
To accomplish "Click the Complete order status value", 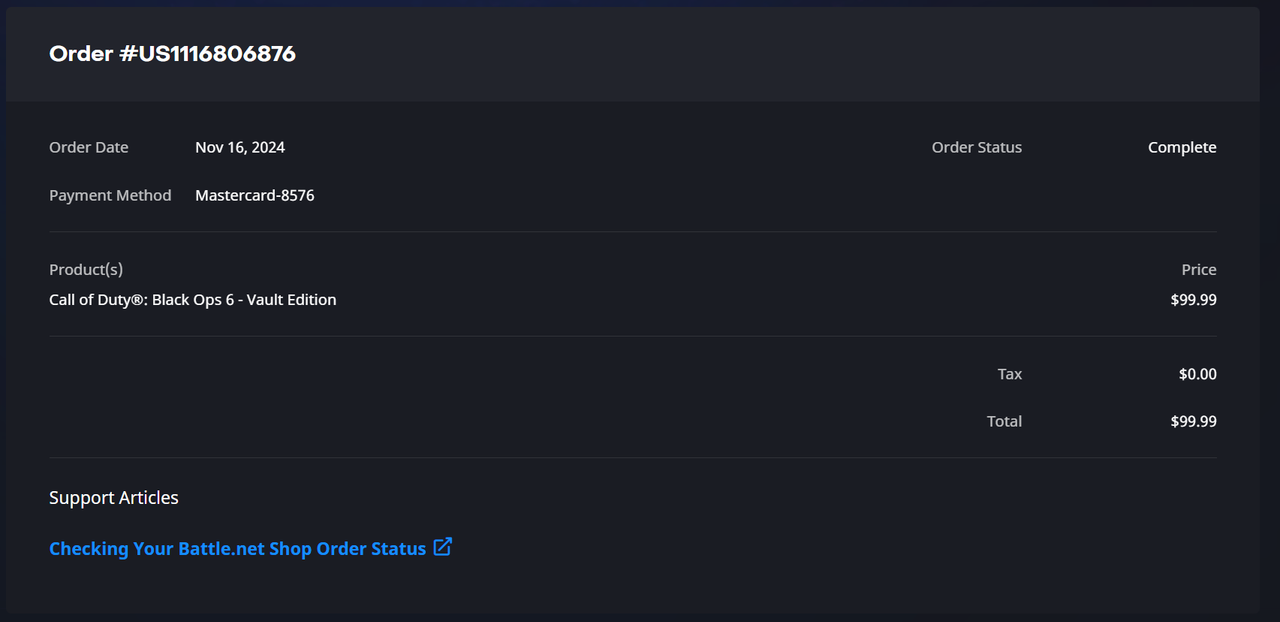I will tap(1182, 147).
